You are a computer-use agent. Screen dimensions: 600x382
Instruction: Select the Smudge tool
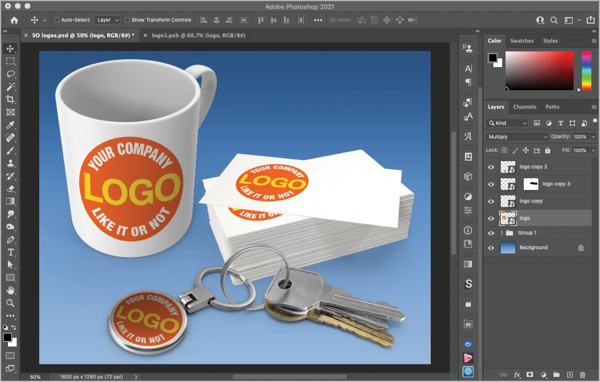[x=10, y=214]
